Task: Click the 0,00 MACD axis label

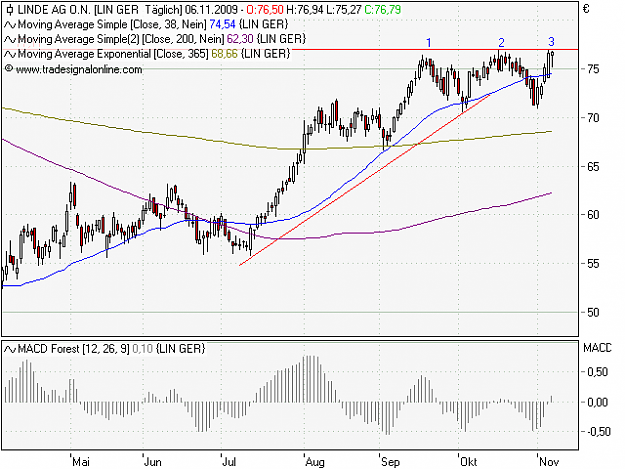Action: [x=597, y=402]
